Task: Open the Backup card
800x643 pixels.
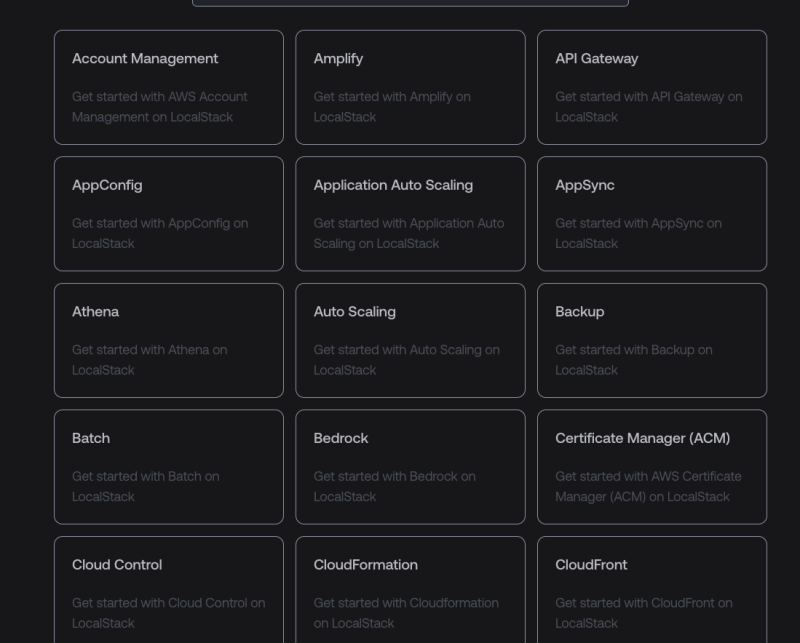Action: (x=652, y=340)
